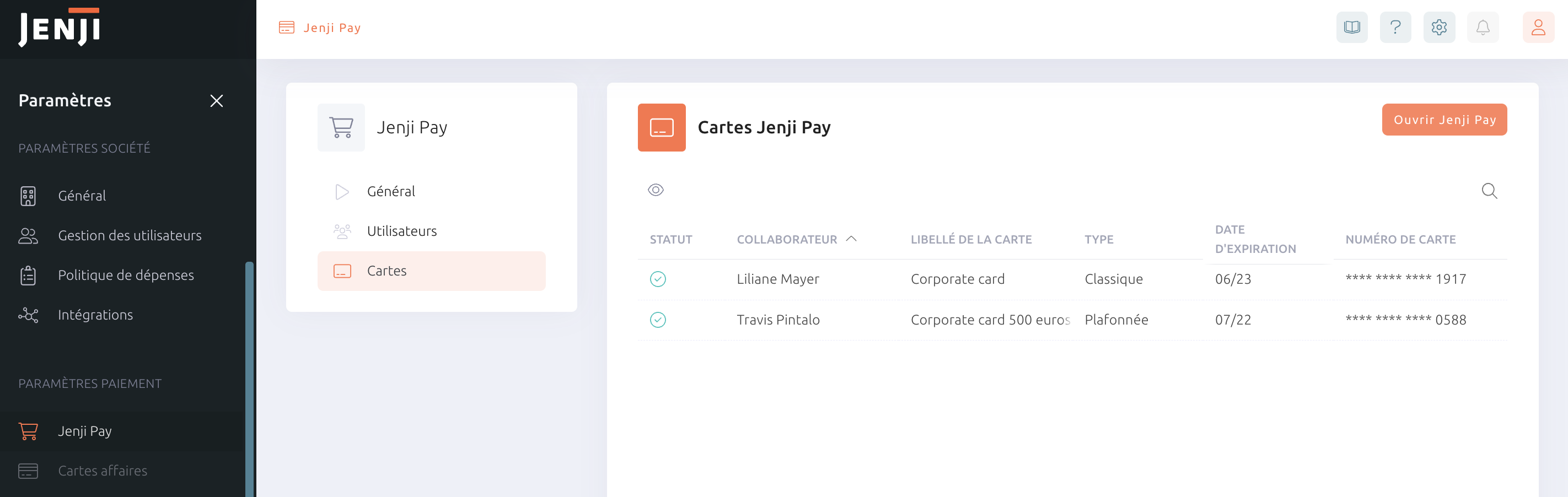Click the Gestion des utilisateurs people icon
The width and height of the screenshot is (1568, 497).
[28, 236]
